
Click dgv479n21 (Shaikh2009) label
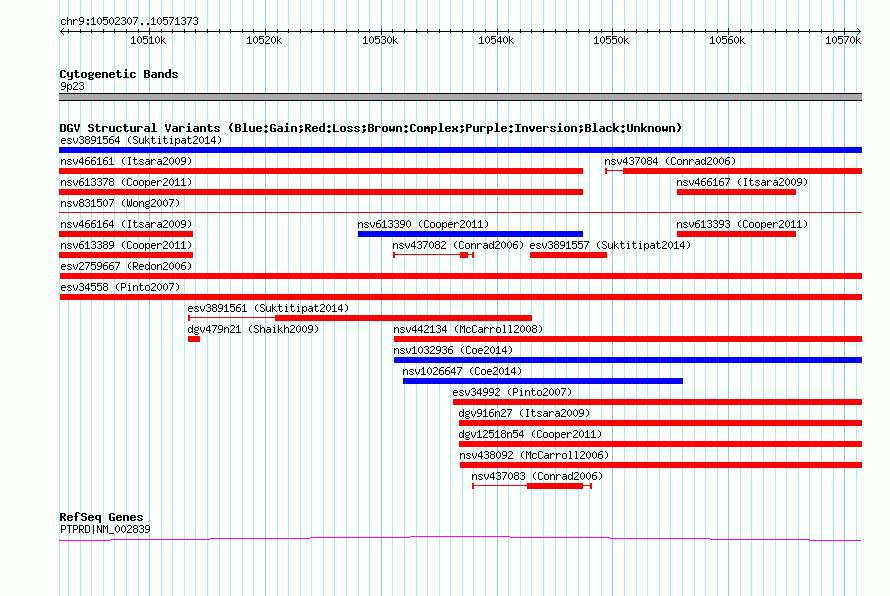(x=253, y=329)
